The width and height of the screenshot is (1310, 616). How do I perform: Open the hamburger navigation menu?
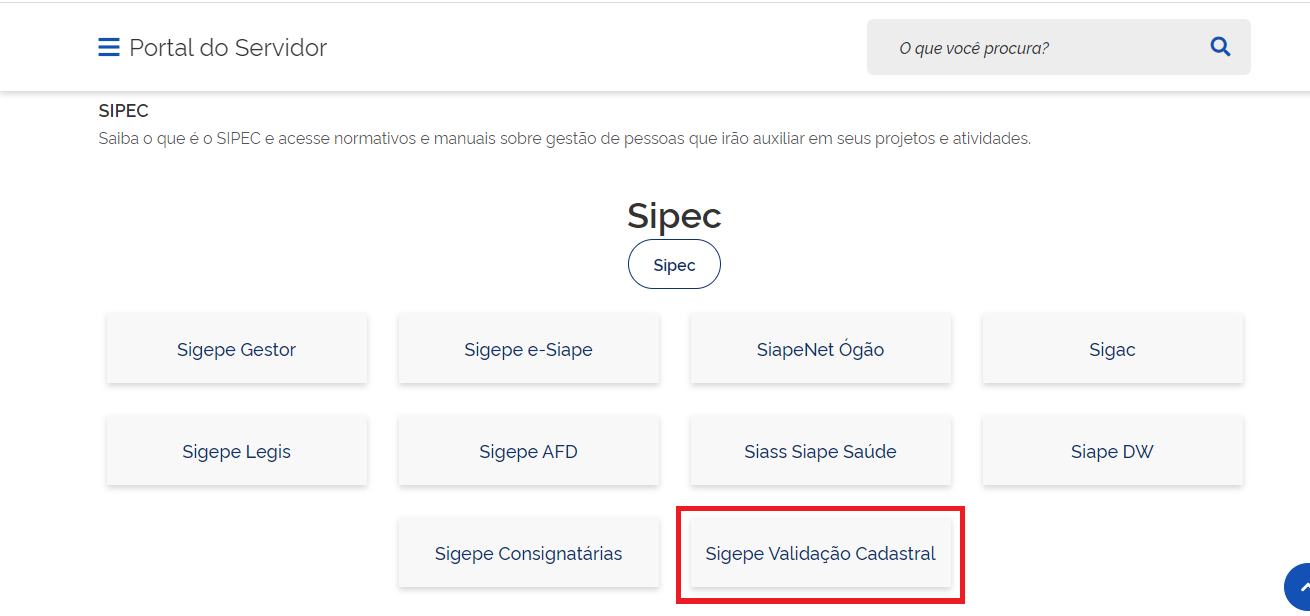(108, 47)
